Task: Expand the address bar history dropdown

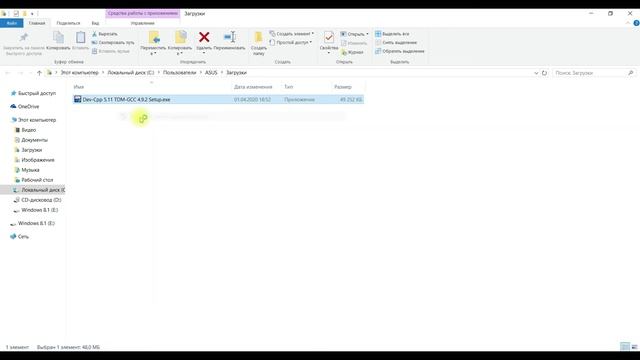Action: (x=536, y=73)
